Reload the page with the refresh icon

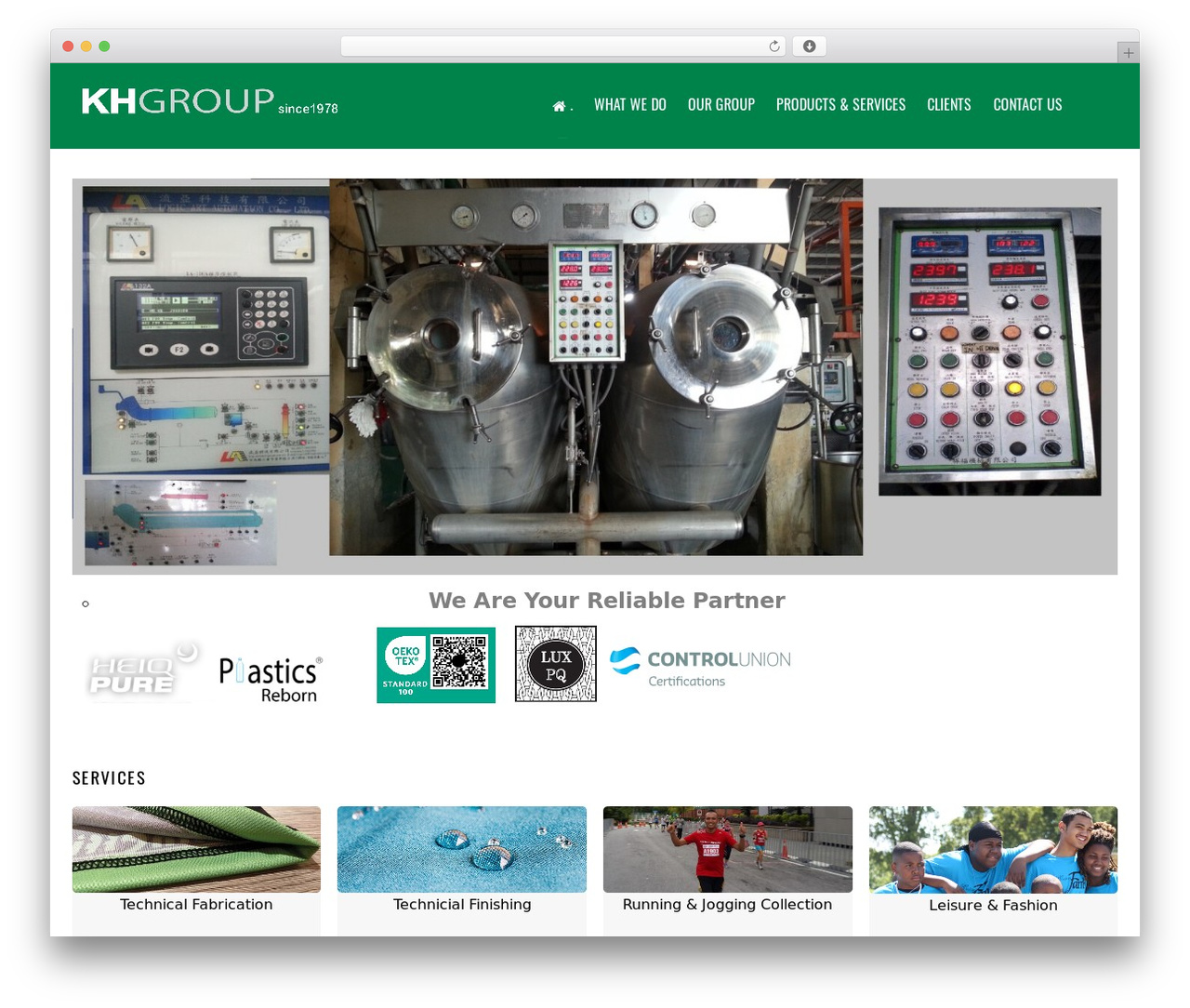pyautogui.click(x=774, y=46)
